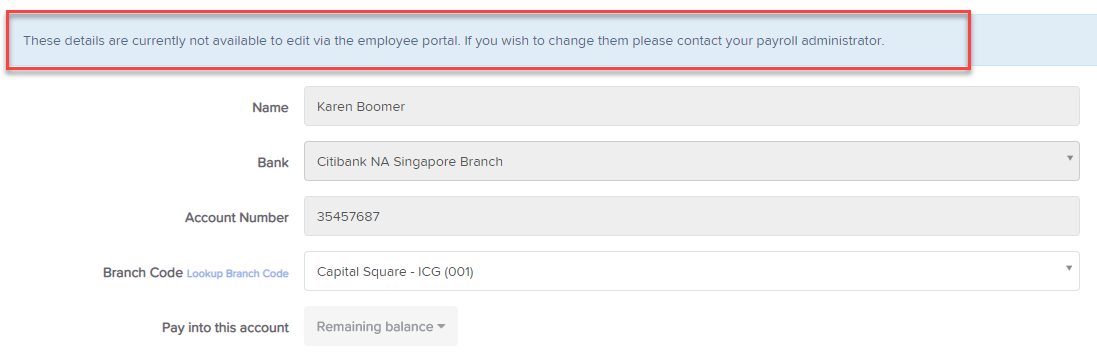Click the Pay into this account label
This screenshot has height=363, width=1097.
[x=225, y=327]
